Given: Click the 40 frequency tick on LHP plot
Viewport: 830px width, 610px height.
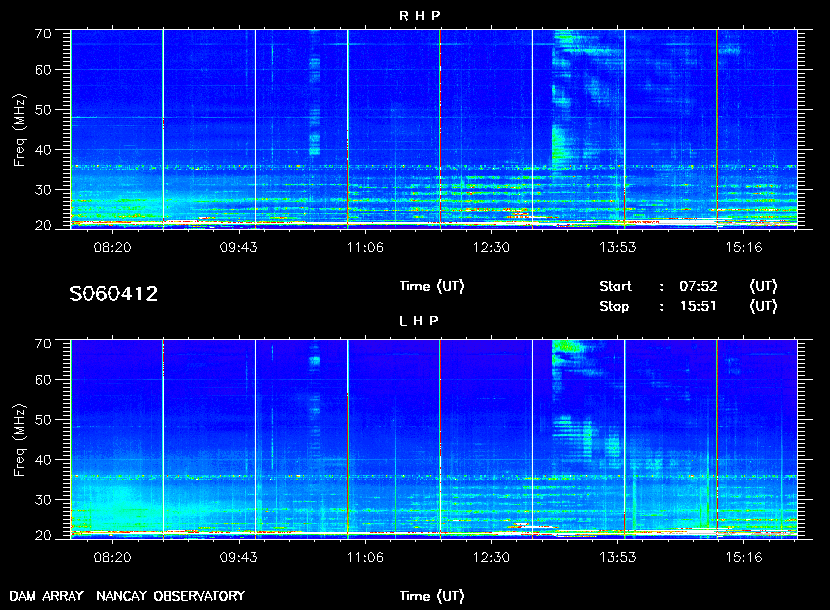Looking at the screenshot, I should click(x=43, y=460).
